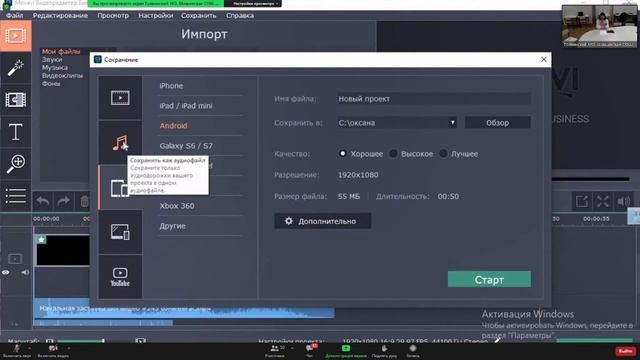640x360 pixels.
Task: Click the green Старт button
Action: (489, 279)
